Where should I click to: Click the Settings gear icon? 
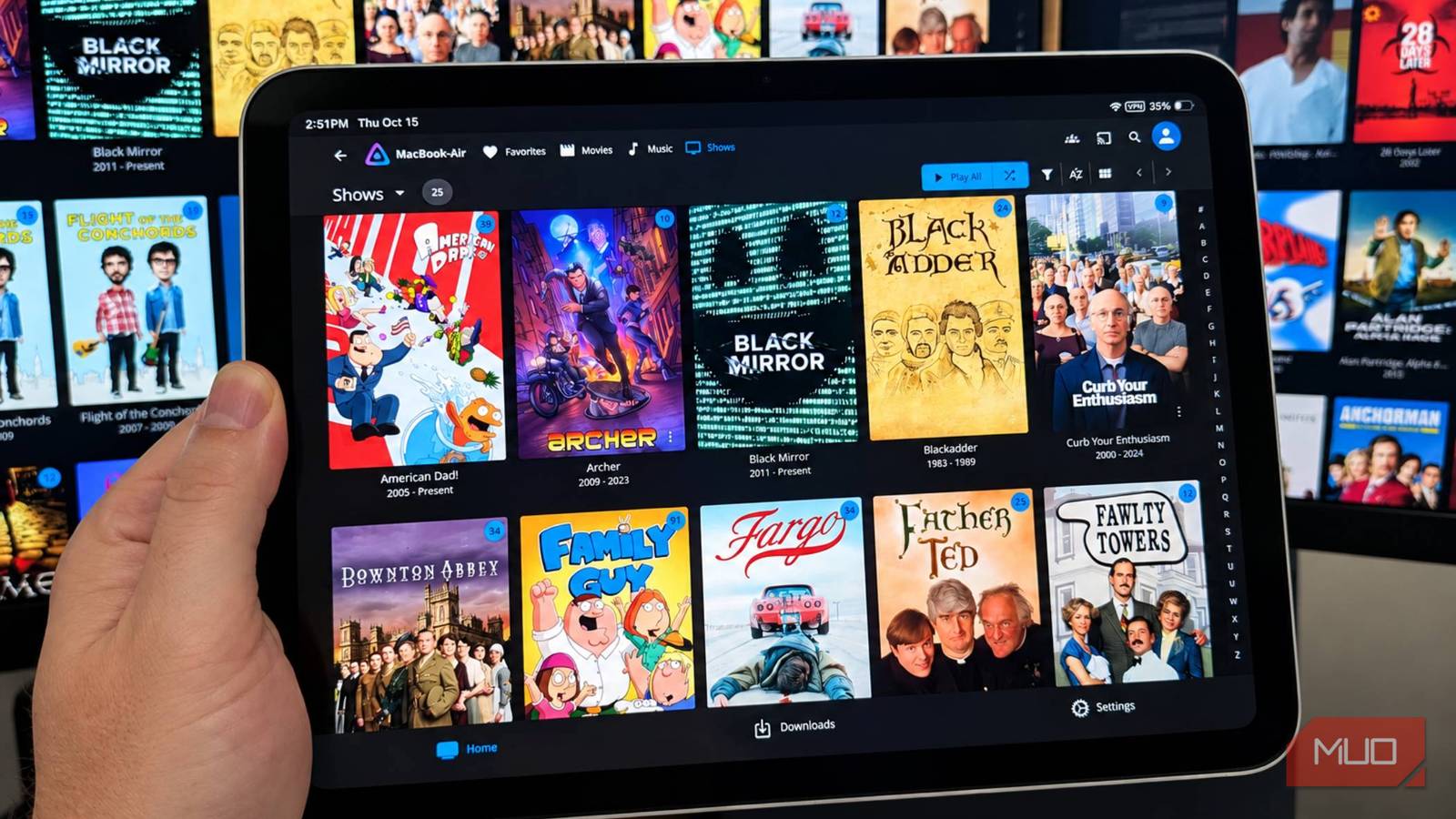(1080, 708)
